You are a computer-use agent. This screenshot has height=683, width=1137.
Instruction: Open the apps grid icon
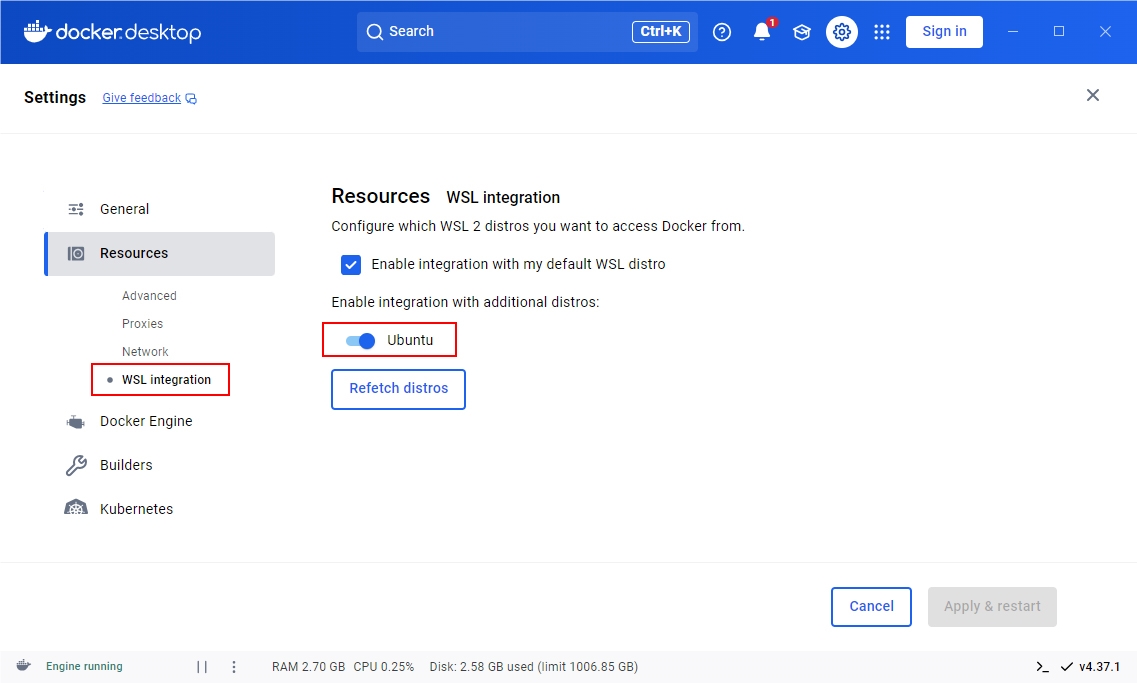point(882,32)
